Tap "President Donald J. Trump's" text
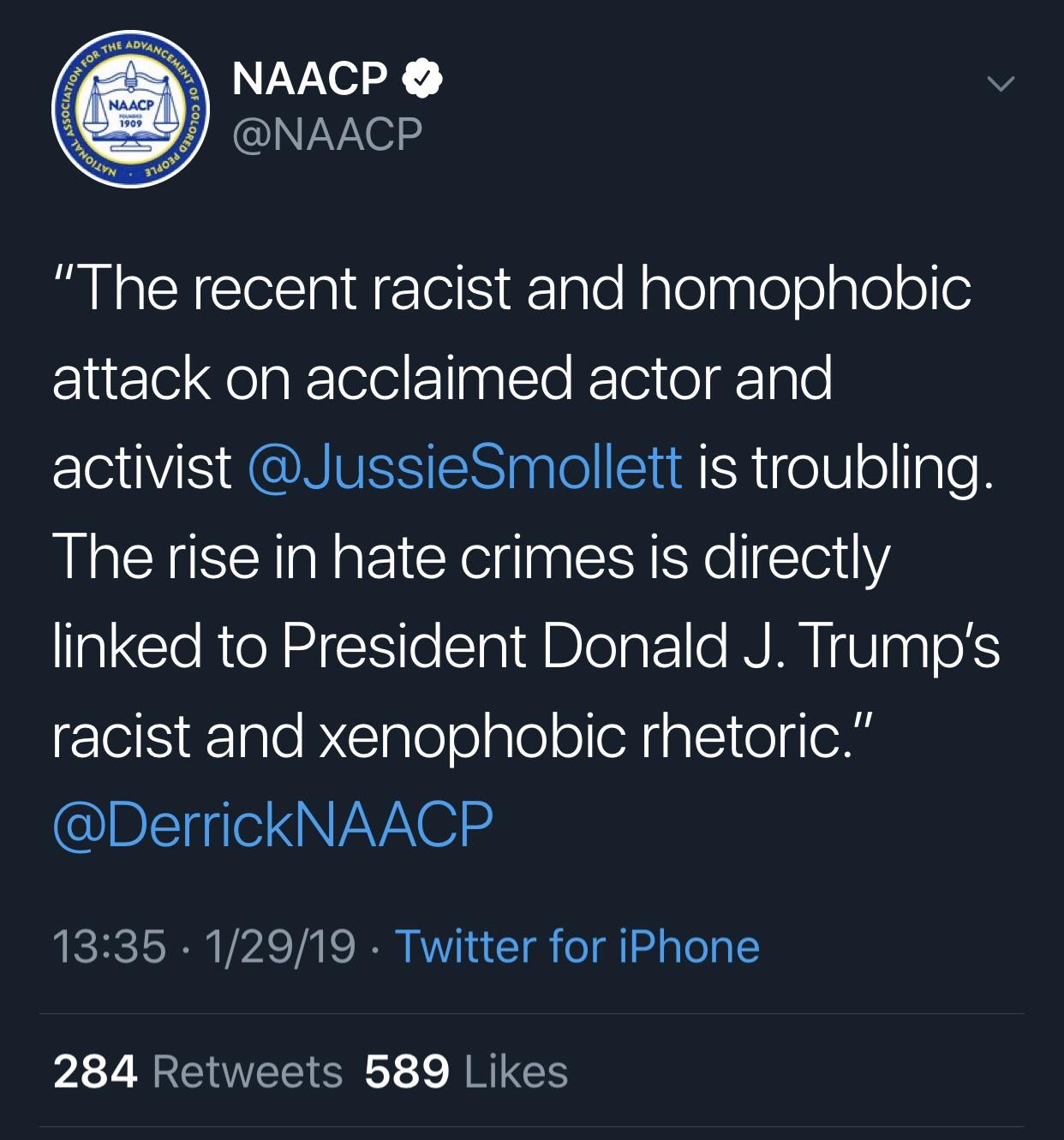The height and width of the screenshot is (1140, 1064). [x=641, y=647]
